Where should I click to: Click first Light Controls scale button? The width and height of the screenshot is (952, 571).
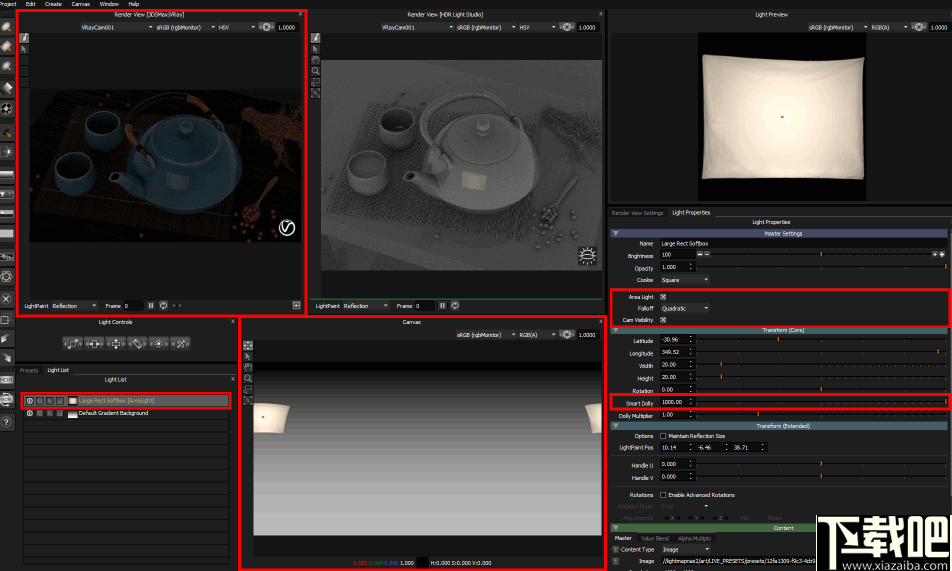coord(72,344)
